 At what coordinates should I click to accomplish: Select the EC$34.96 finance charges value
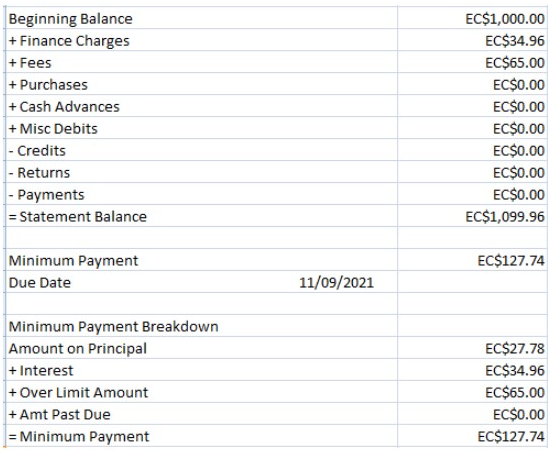tap(515, 41)
